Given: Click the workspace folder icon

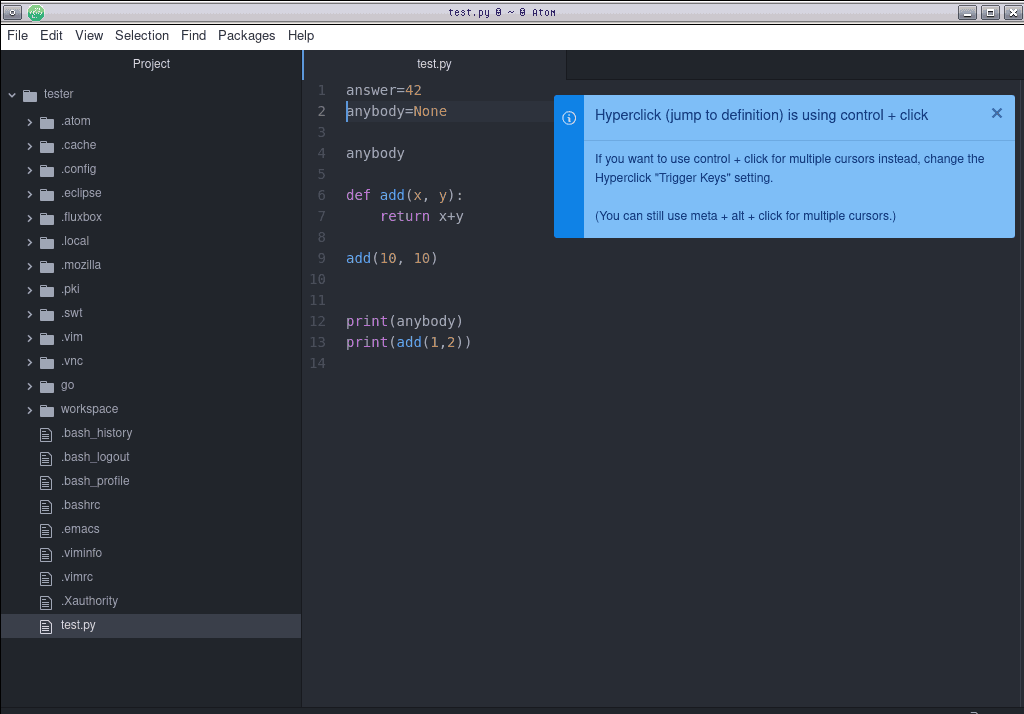Looking at the screenshot, I should click(47, 410).
